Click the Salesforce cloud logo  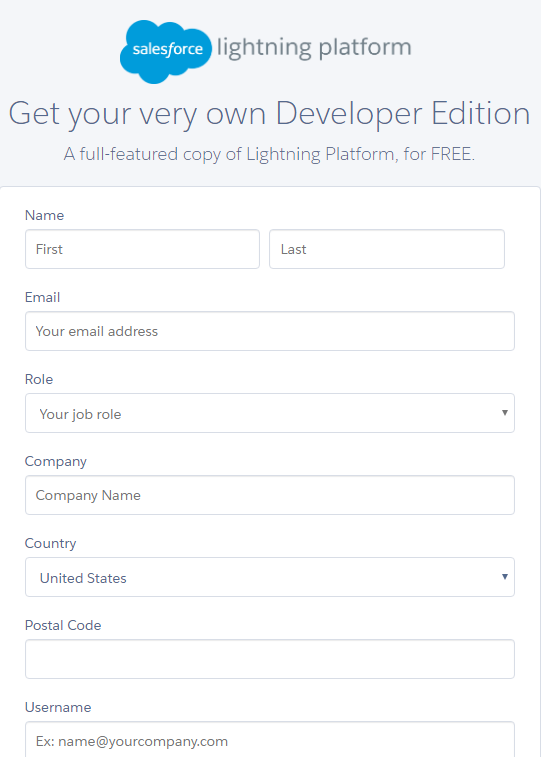[166, 52]
